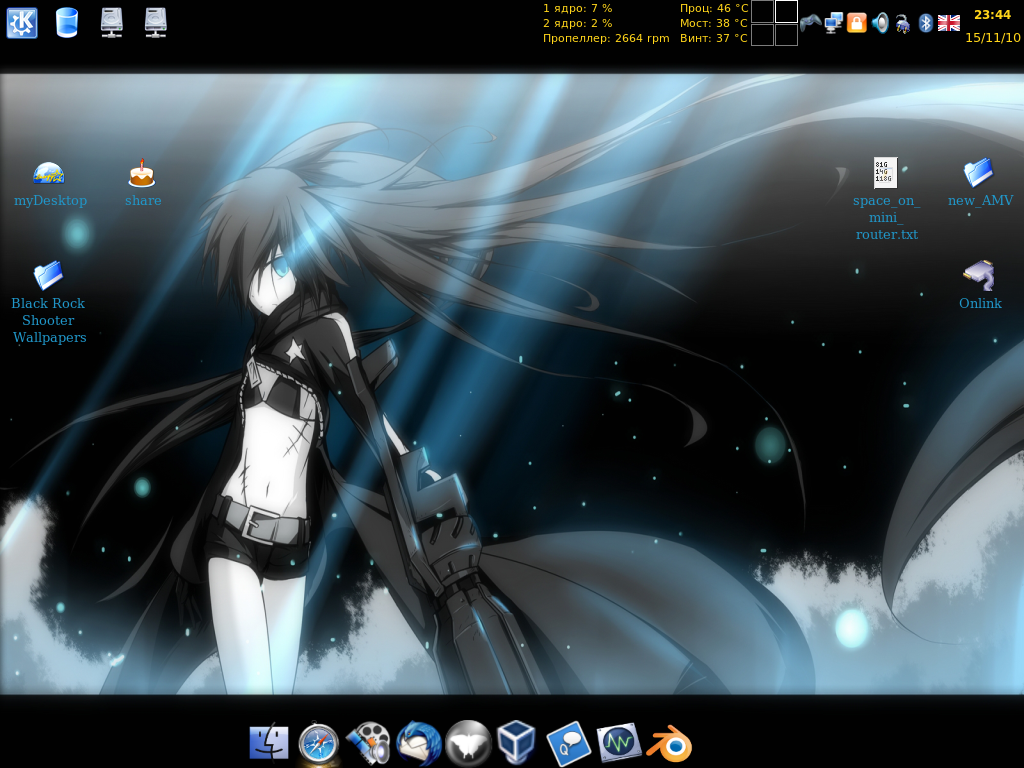Open the speaker volume control in tray

880,23
